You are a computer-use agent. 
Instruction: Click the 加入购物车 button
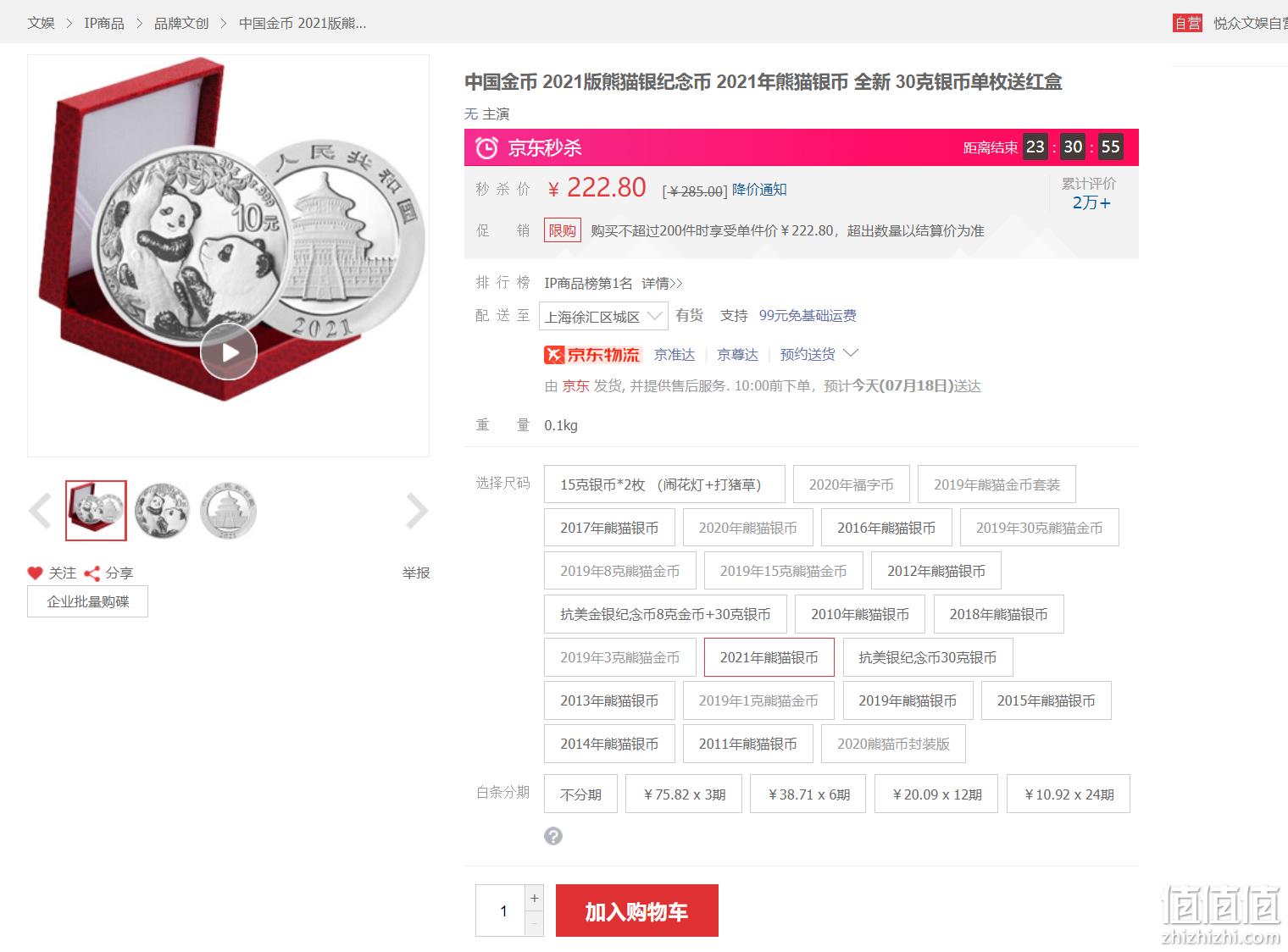coord(637,910)
